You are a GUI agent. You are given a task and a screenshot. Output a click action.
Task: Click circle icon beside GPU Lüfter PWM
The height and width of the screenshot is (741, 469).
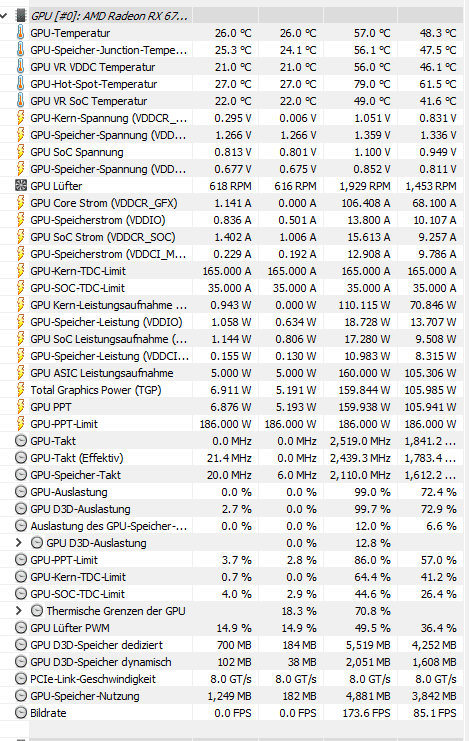(21, 628)
